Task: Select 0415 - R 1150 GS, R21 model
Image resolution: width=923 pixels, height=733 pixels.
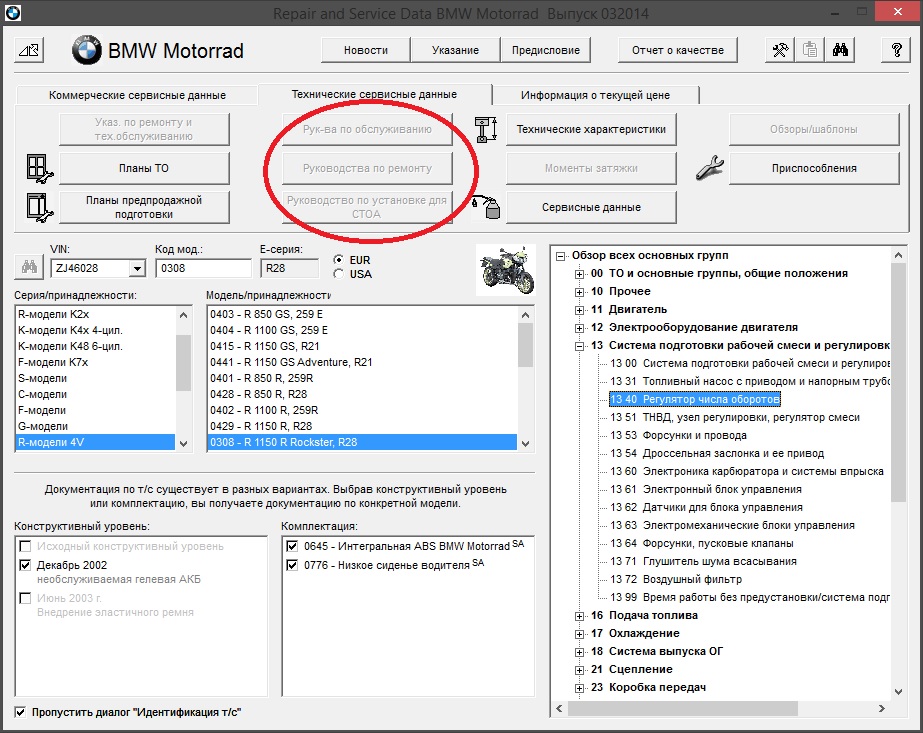Action: click(363, 346)
